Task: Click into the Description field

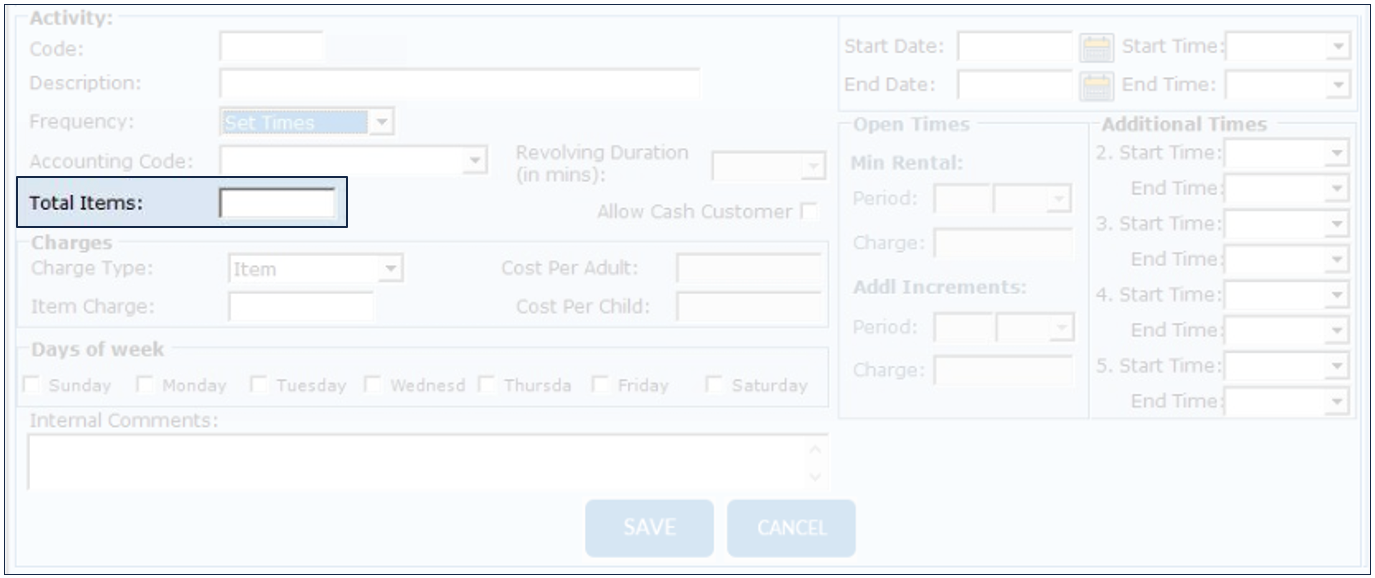Action: coord(459,85)
